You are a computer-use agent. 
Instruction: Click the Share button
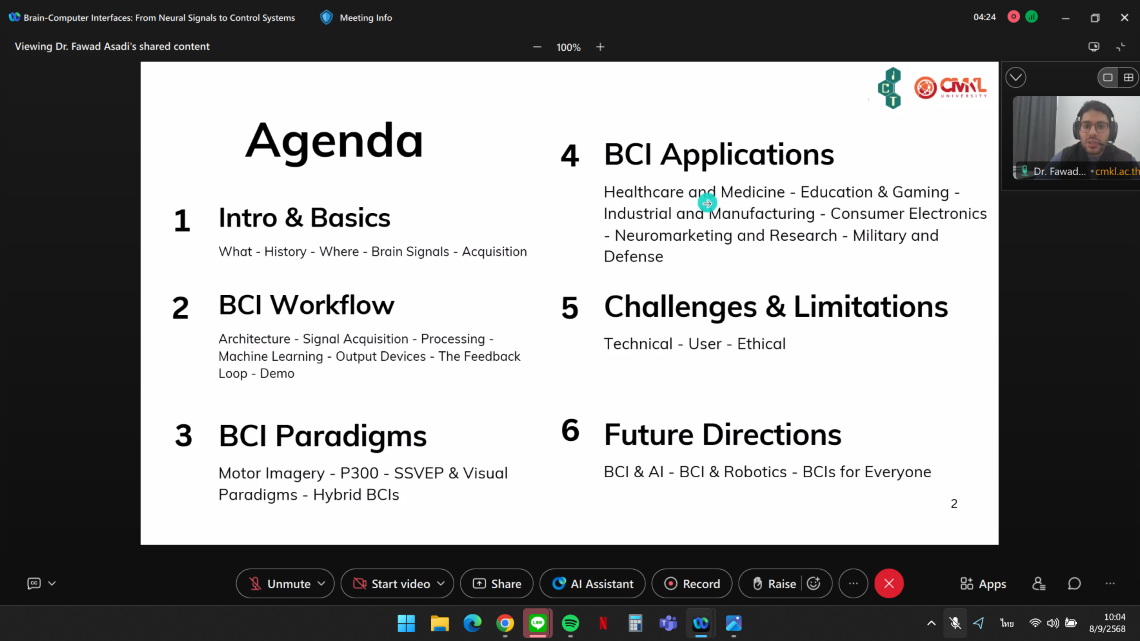tap(496, 584)
